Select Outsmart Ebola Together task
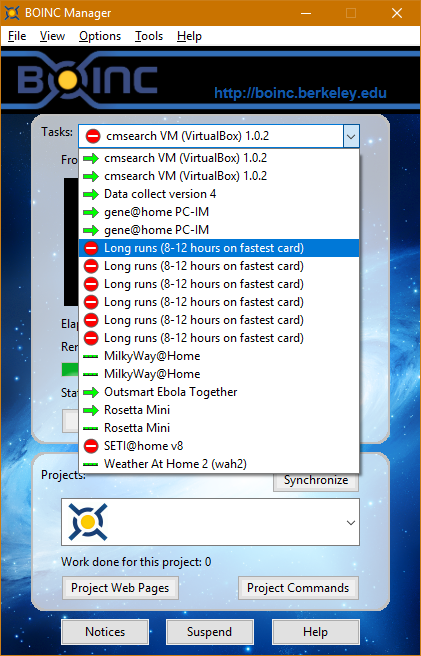Image resolution: width=421 pixels, height=656 pixels. pos(219,392)
